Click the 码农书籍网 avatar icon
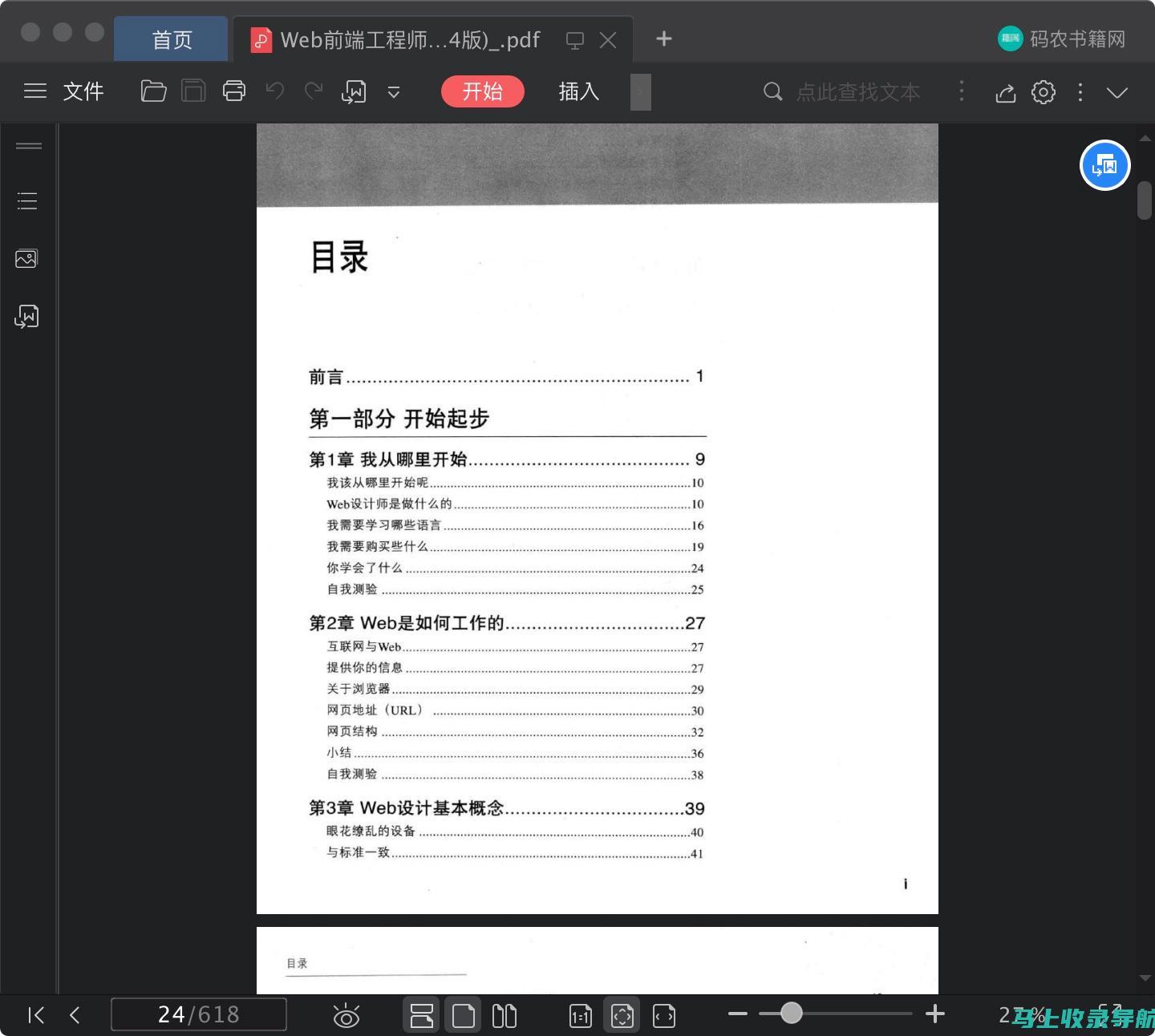1155x1036 pixels. point(1010,38)
